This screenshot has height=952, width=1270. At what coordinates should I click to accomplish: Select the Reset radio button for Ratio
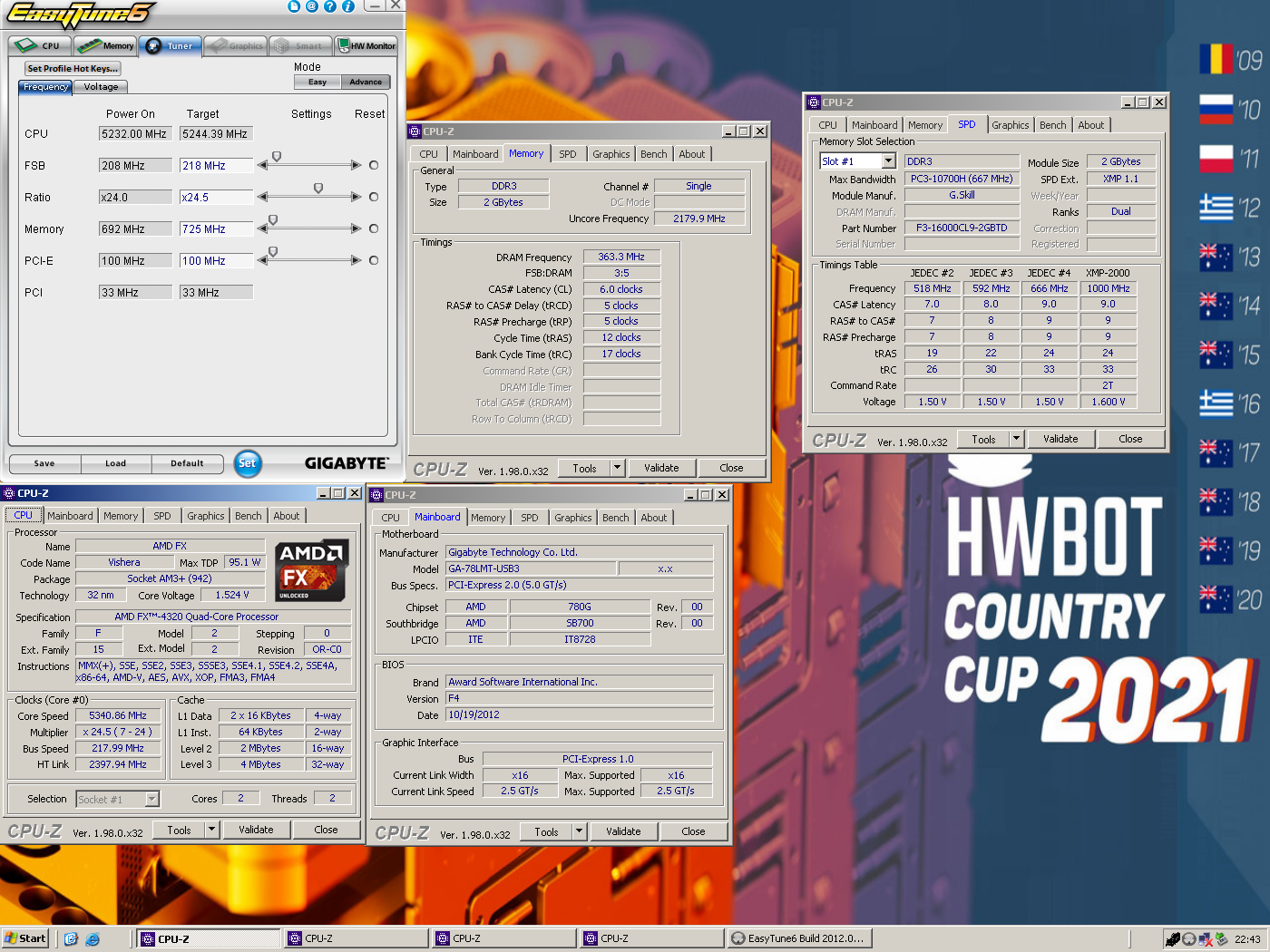coord(374,197)
